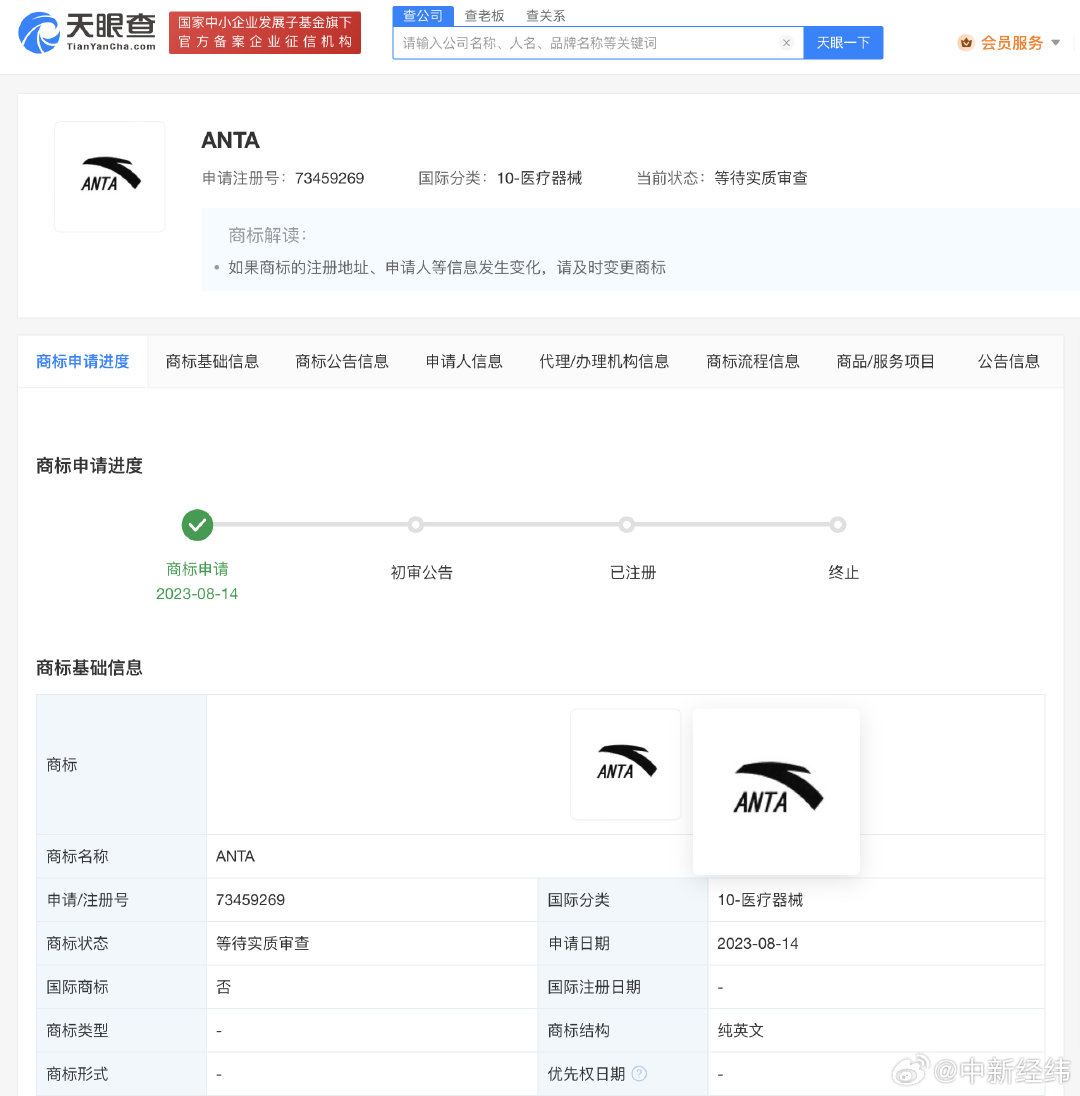Click the 会员服务 link
This screenshot has height=1096, width=1080.
pos(1011,43)
